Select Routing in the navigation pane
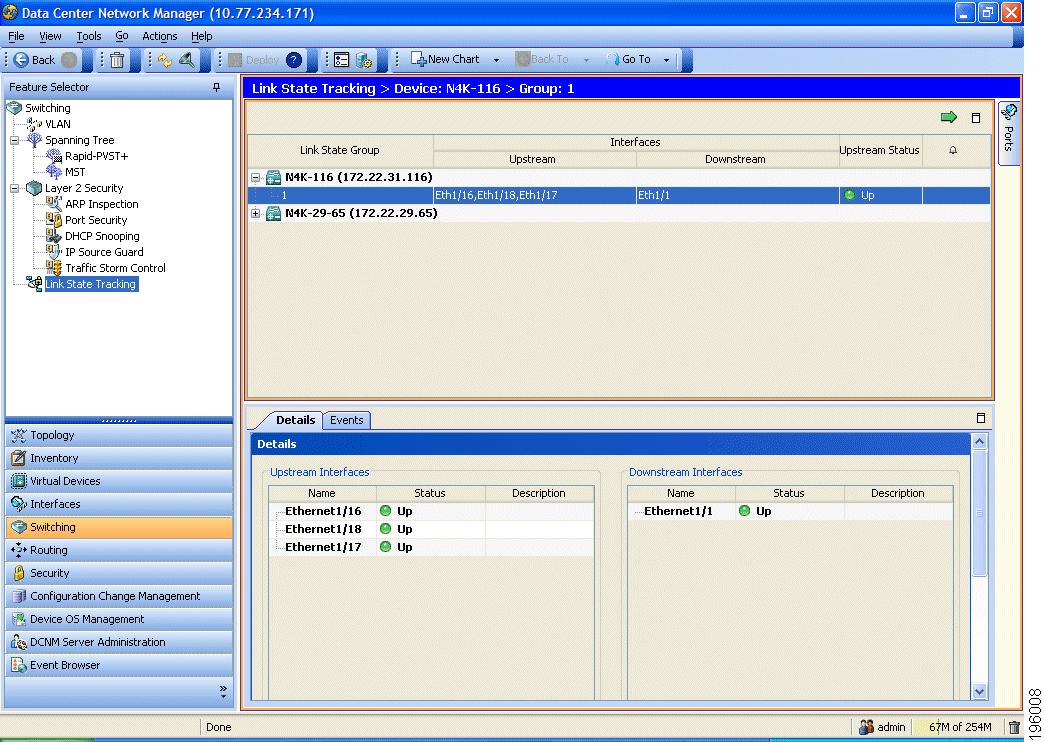 [x=22, y=550]
